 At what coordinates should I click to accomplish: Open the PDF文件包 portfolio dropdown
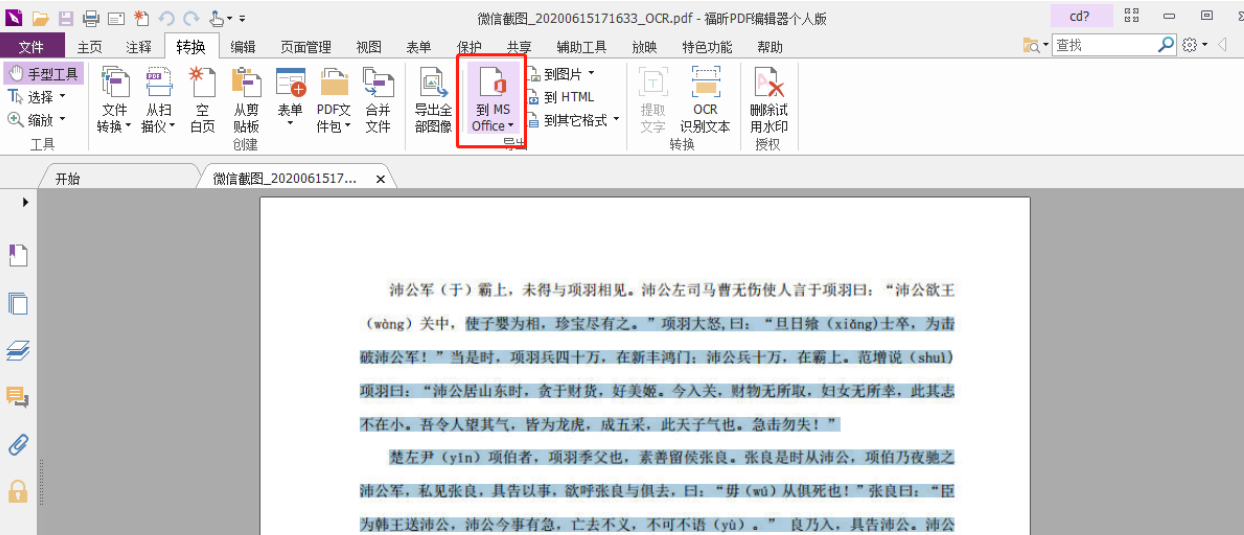click(334, 100)
